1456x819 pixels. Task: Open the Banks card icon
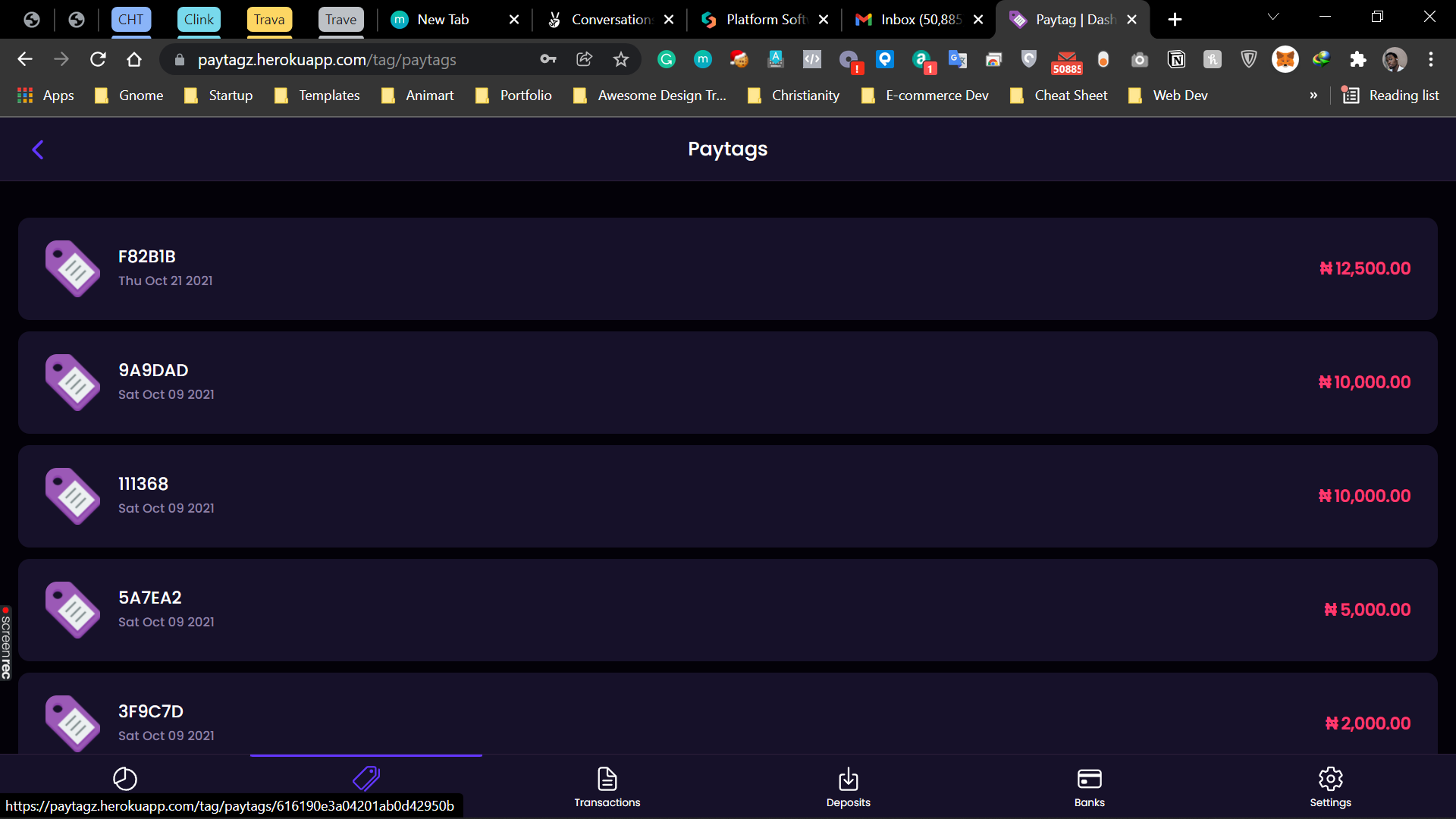point(1090,779)
